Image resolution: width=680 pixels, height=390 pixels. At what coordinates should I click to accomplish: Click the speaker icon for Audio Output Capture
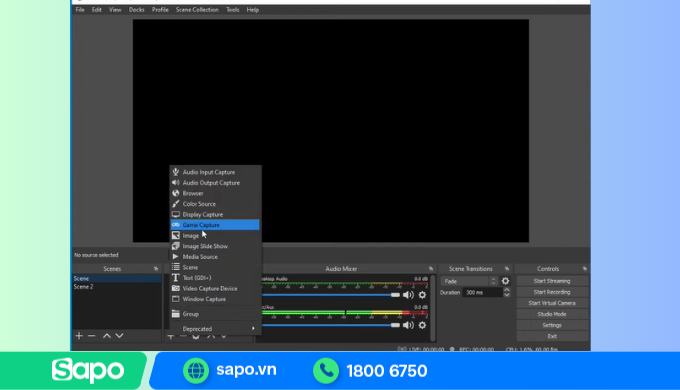tap(176, 183)
